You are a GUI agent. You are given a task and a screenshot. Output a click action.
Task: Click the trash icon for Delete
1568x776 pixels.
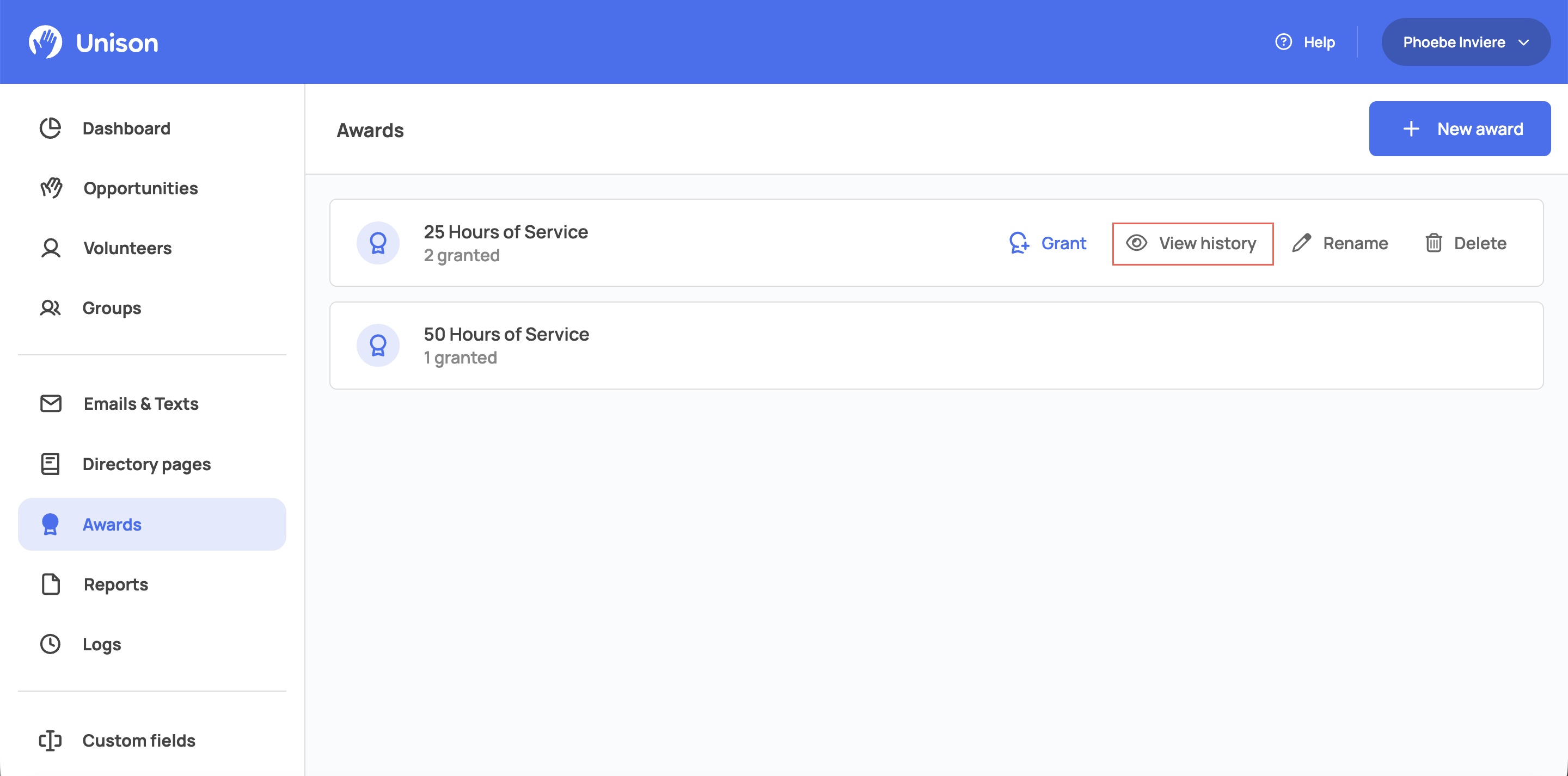point(1434,243)
